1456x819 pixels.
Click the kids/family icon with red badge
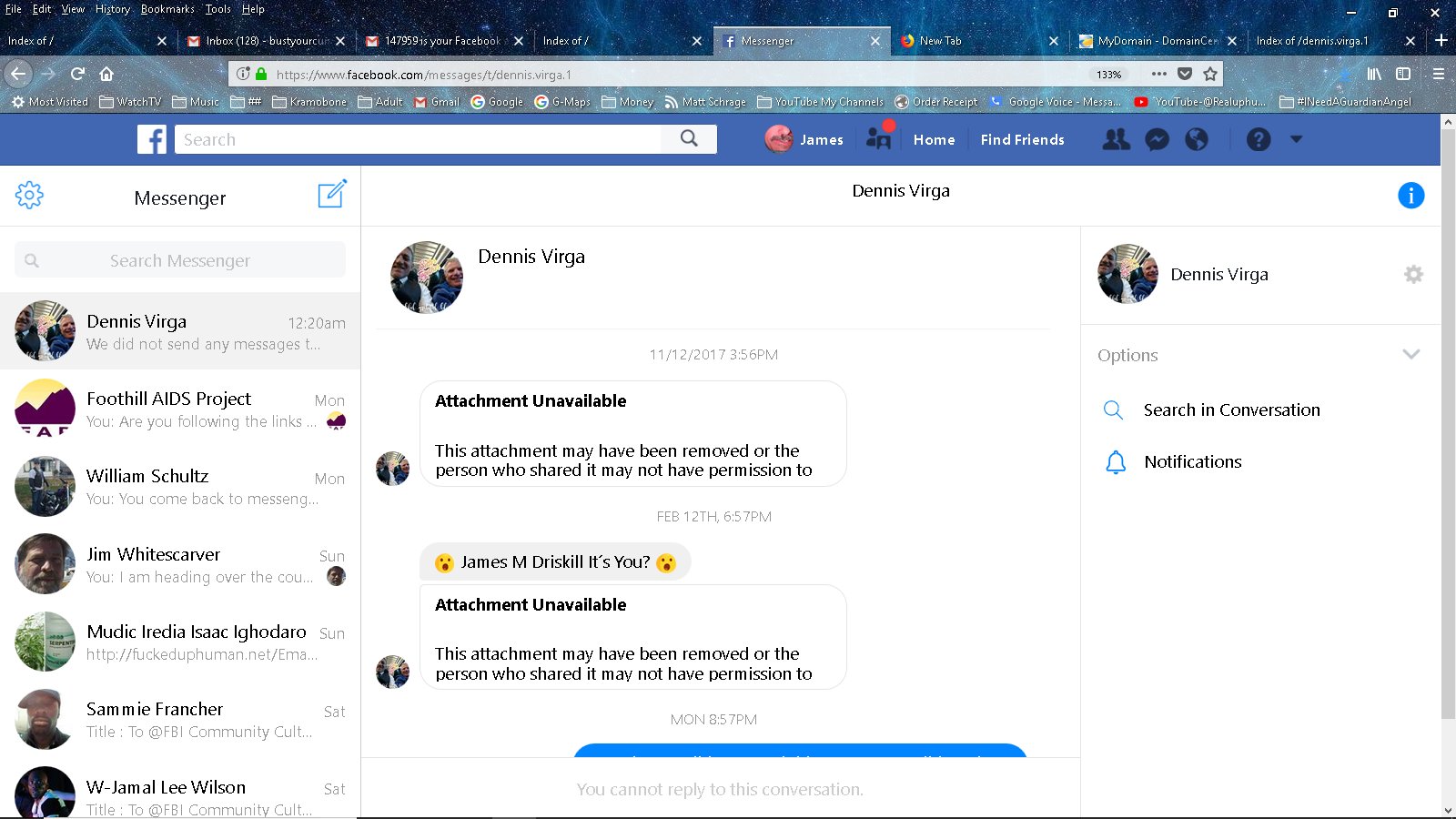pyautogui.click(x=879, y=136)
